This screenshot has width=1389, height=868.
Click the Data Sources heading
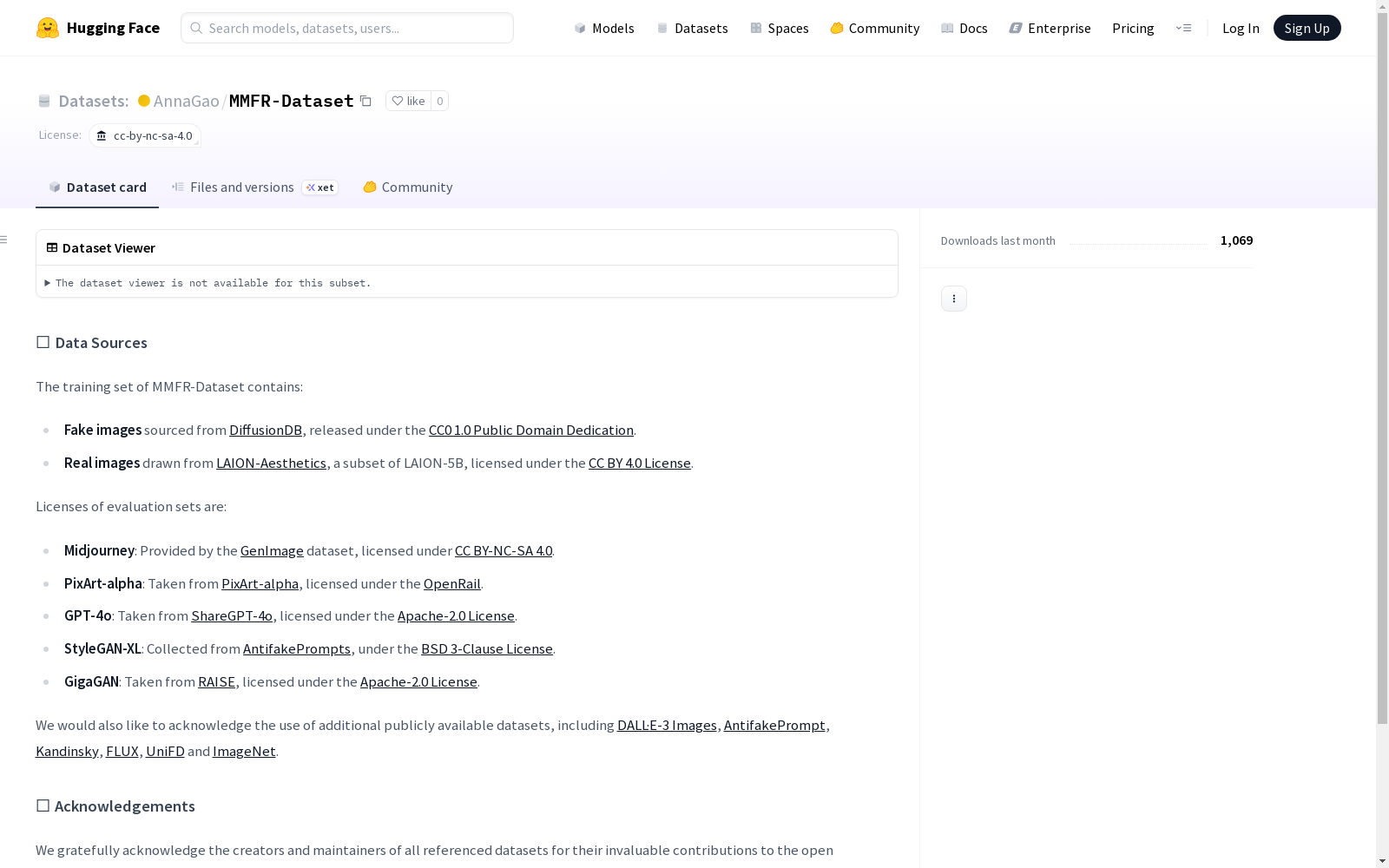click(x=92, y=343)
